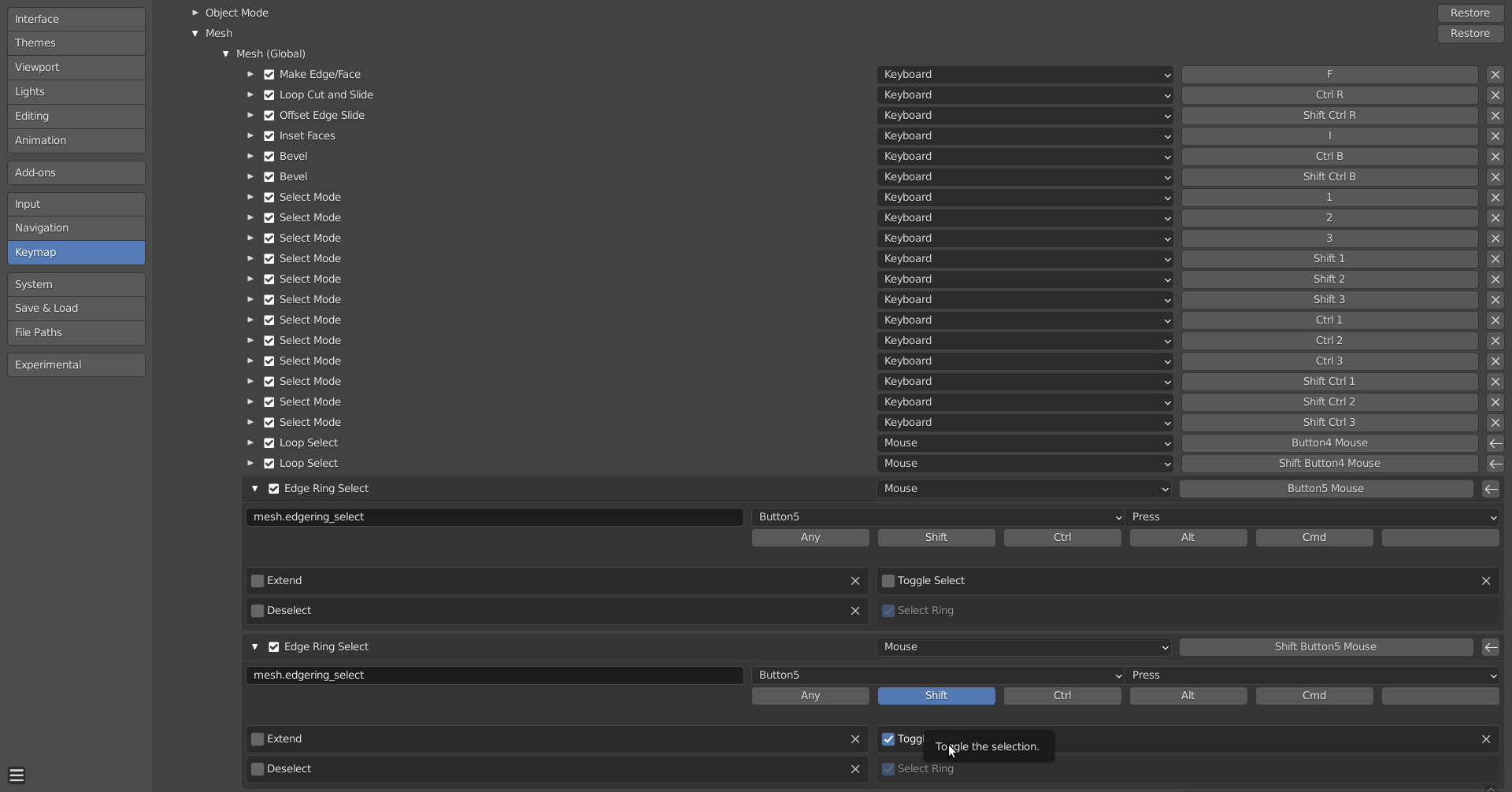
Task: Disable the Inset Faces checkbox
Action: click(x=269, y=136)
